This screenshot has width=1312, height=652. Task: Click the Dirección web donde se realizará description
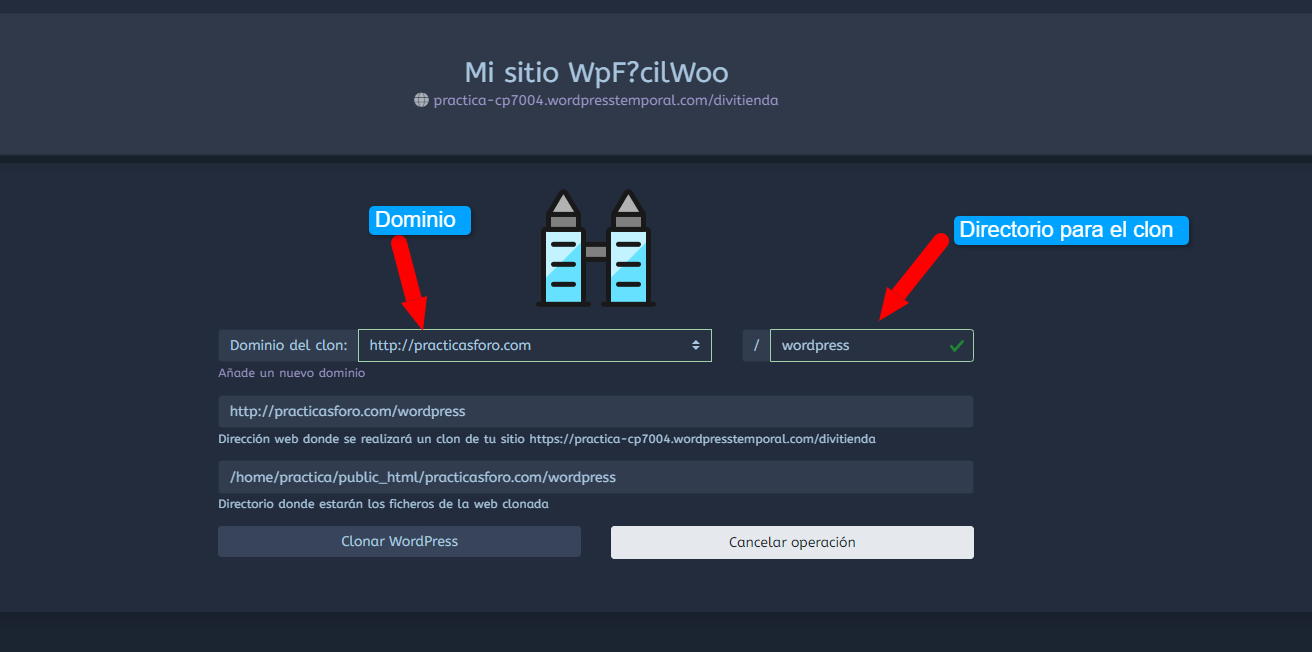(x=547, y=439)
